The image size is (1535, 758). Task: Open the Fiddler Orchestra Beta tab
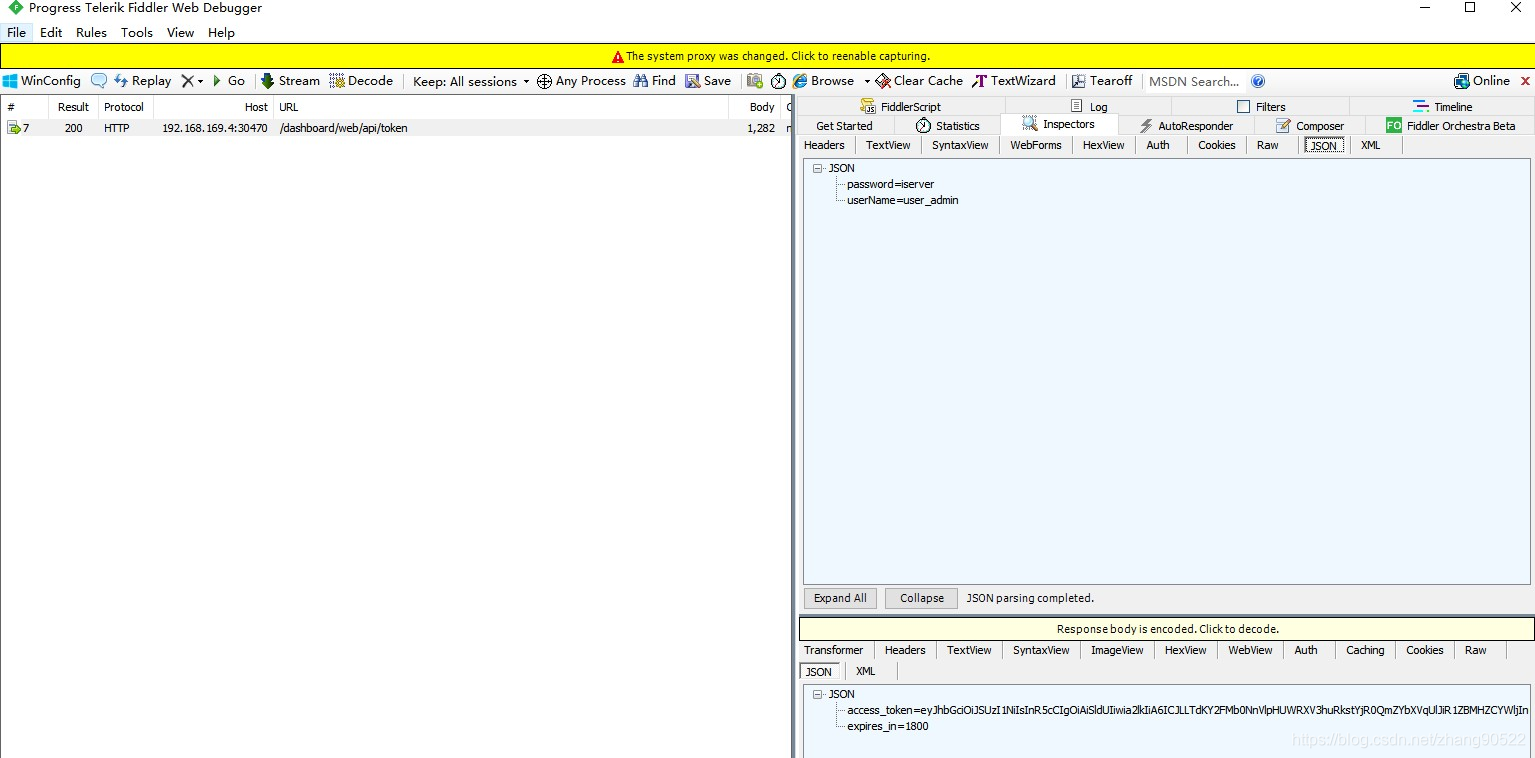[1451, 126]
